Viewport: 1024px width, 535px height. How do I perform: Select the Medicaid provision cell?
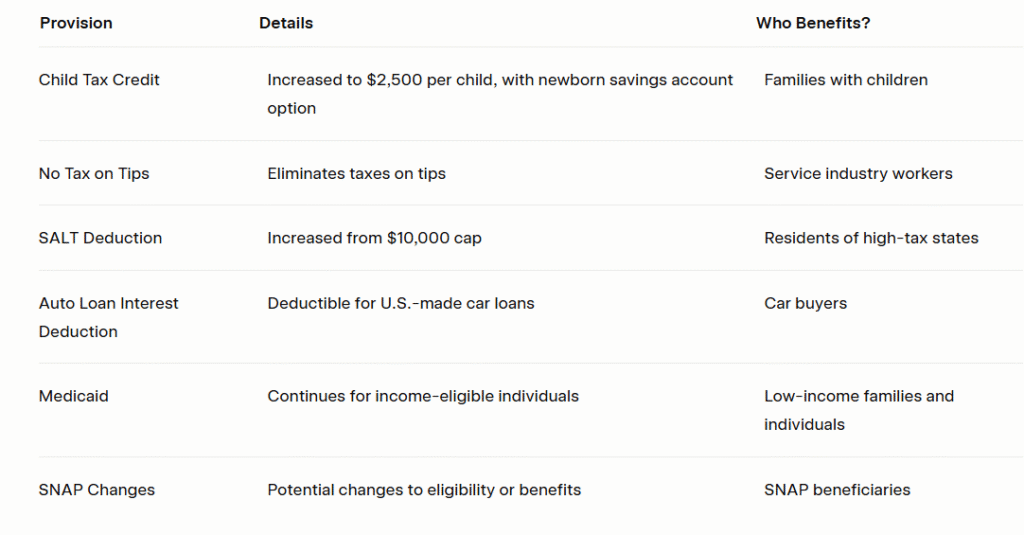(x=74, y=396)
